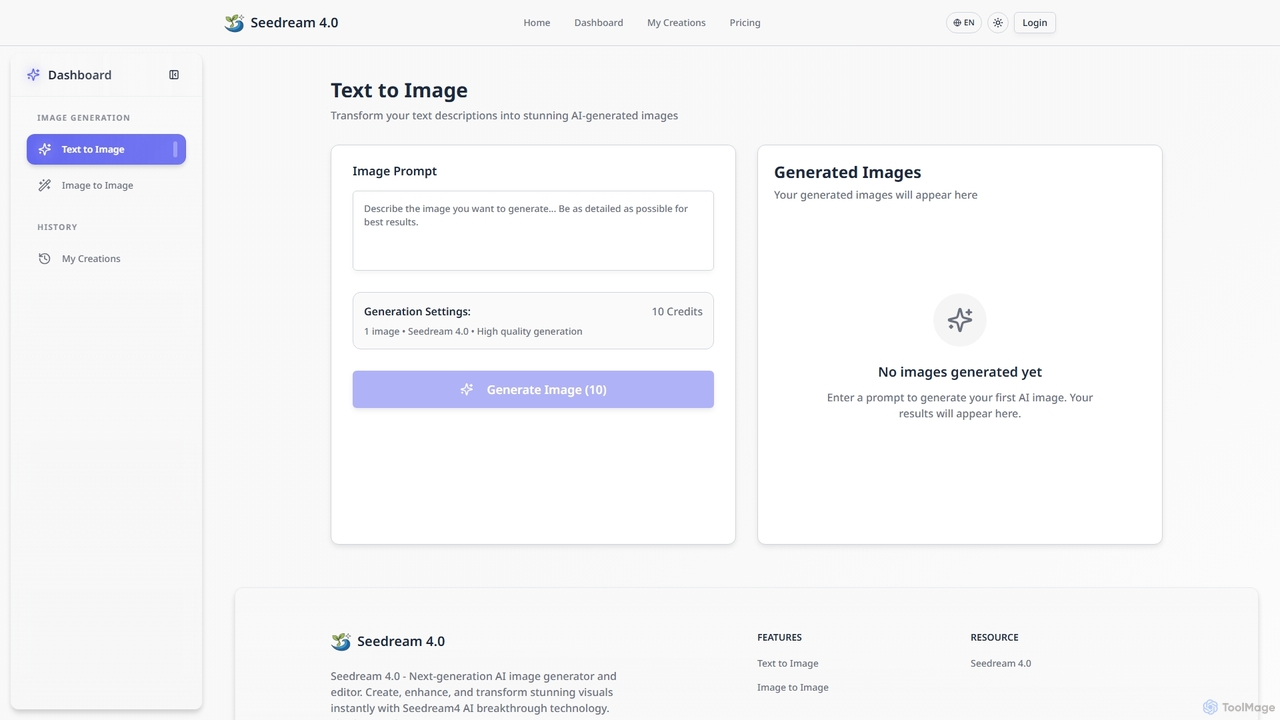The height and width of the screenshot is (720, 1280).
Task: Click the IMAGE GENERATION sidebar section label
Action: click(x=84, y=118)
